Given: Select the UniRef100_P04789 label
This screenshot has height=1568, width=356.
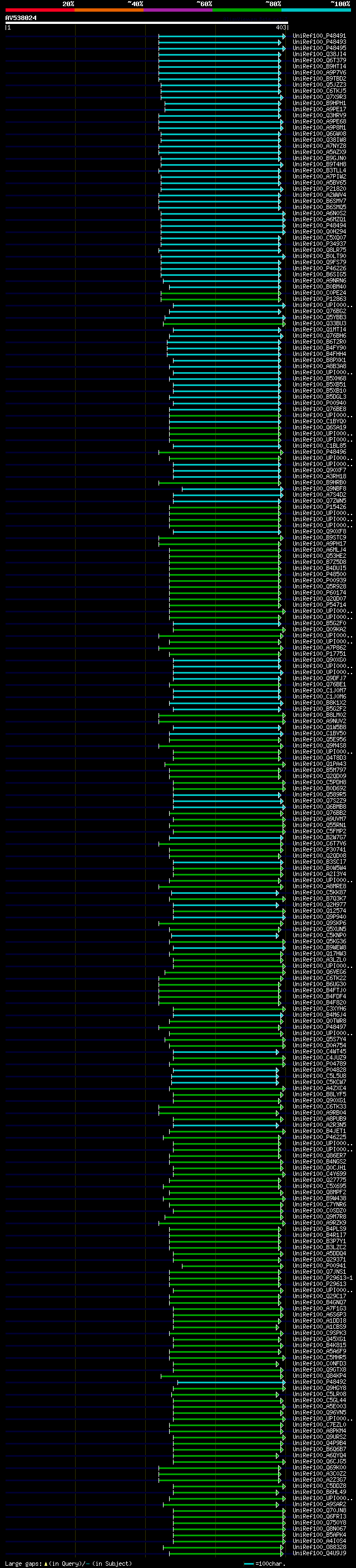Looking at the screenshot, I should point(319,1064).
